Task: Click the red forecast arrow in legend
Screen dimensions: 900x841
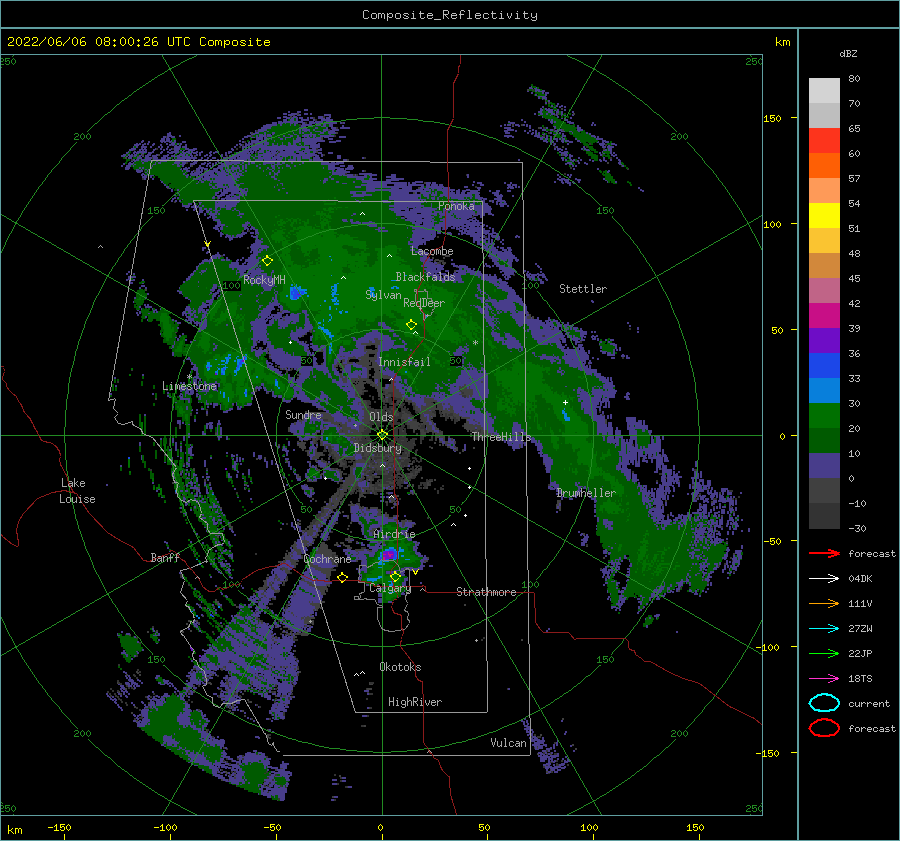Action: point(824,553)
